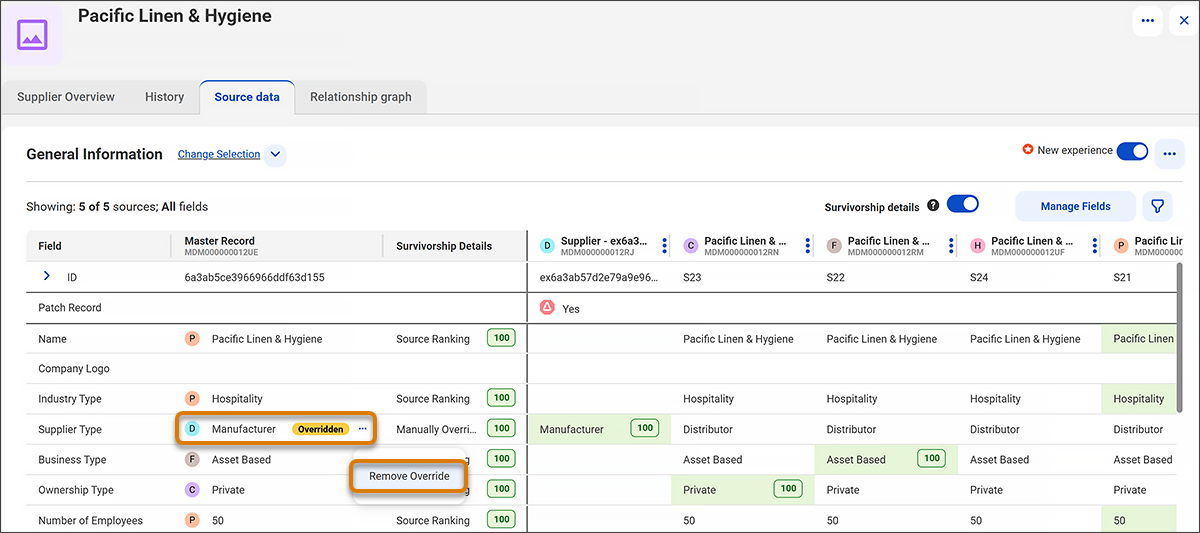Click the C badge beside Private master value

(x=192, y=490)
